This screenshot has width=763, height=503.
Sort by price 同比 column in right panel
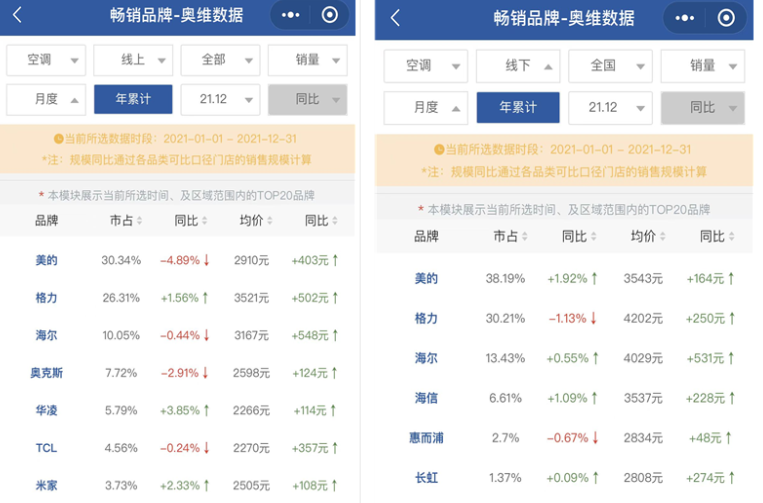[x=717, y=236]
